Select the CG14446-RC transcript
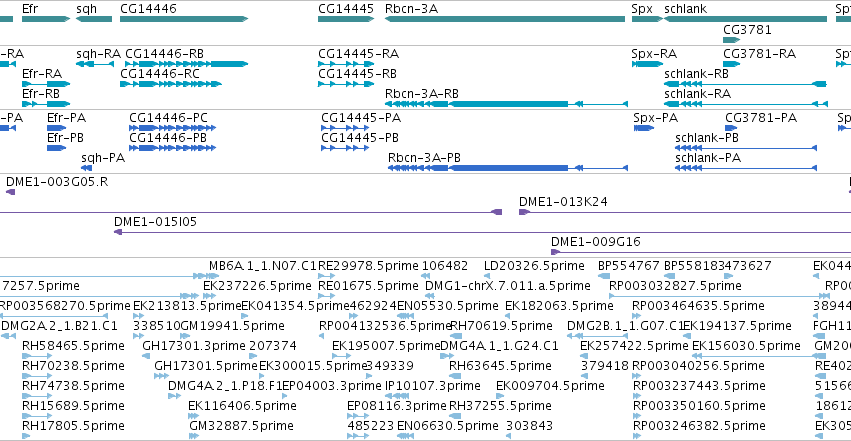 (171, 84)
